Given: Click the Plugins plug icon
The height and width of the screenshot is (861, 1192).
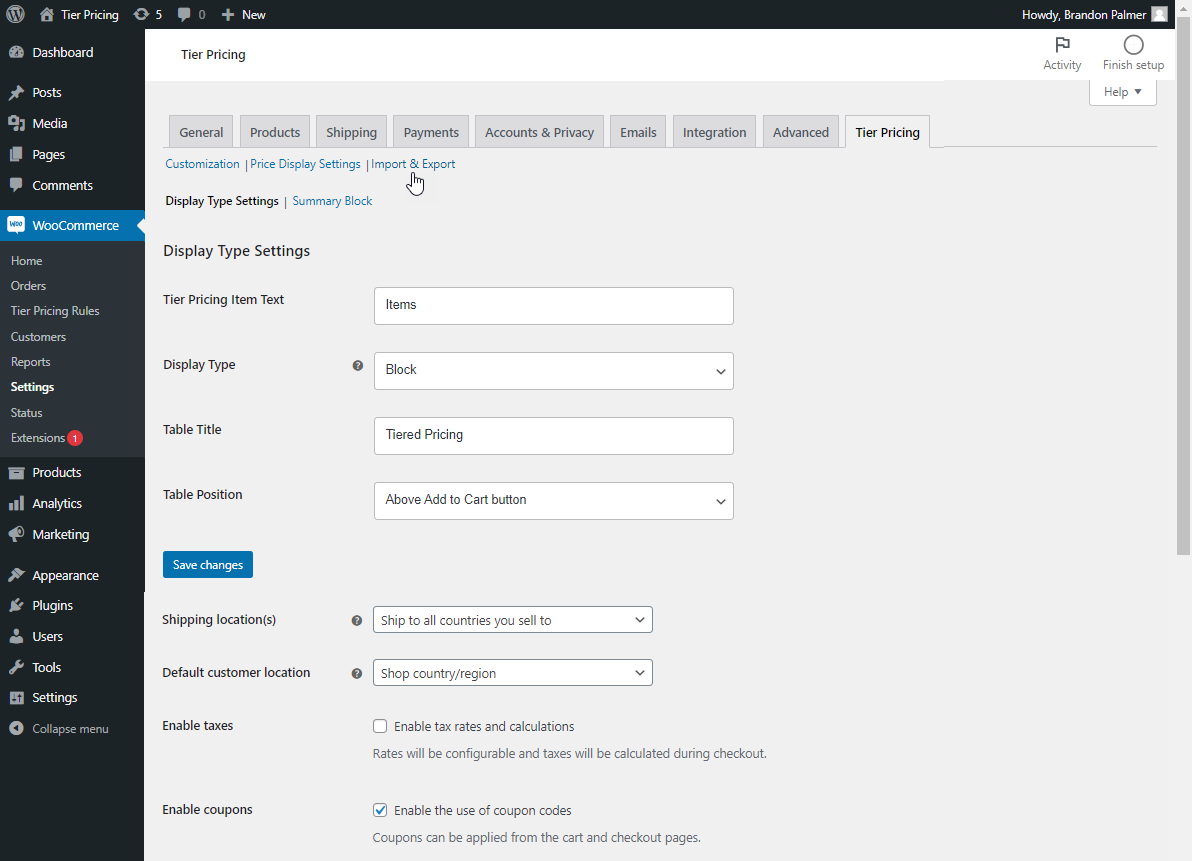Looking at the screenshot, I should (16, 606).
